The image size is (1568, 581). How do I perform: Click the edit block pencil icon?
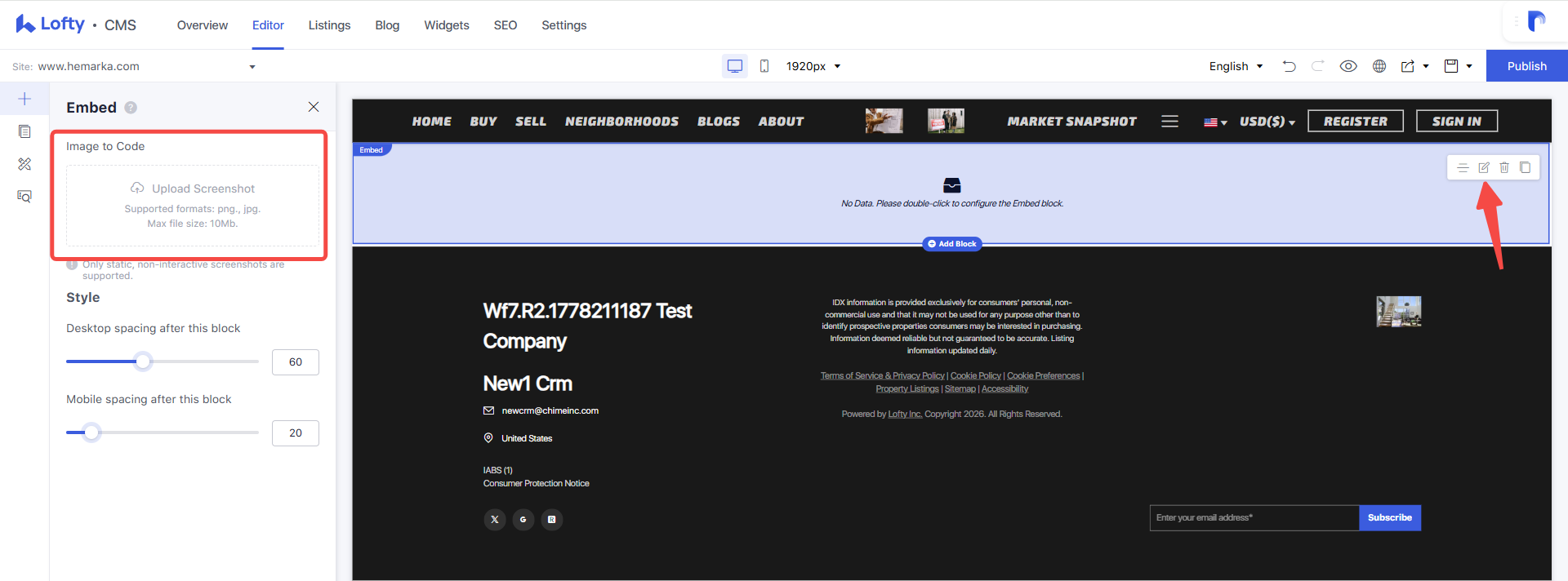(x=1484, y=167)
